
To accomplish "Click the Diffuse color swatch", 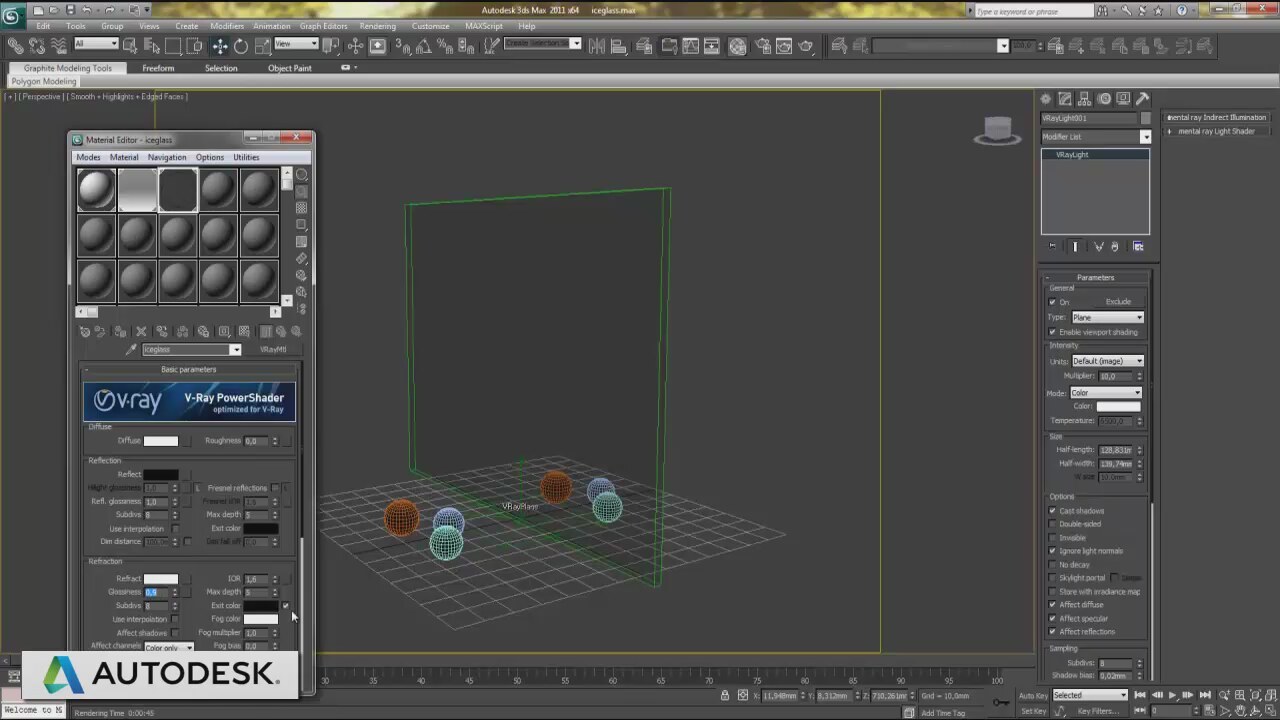I will pos(161,441).
